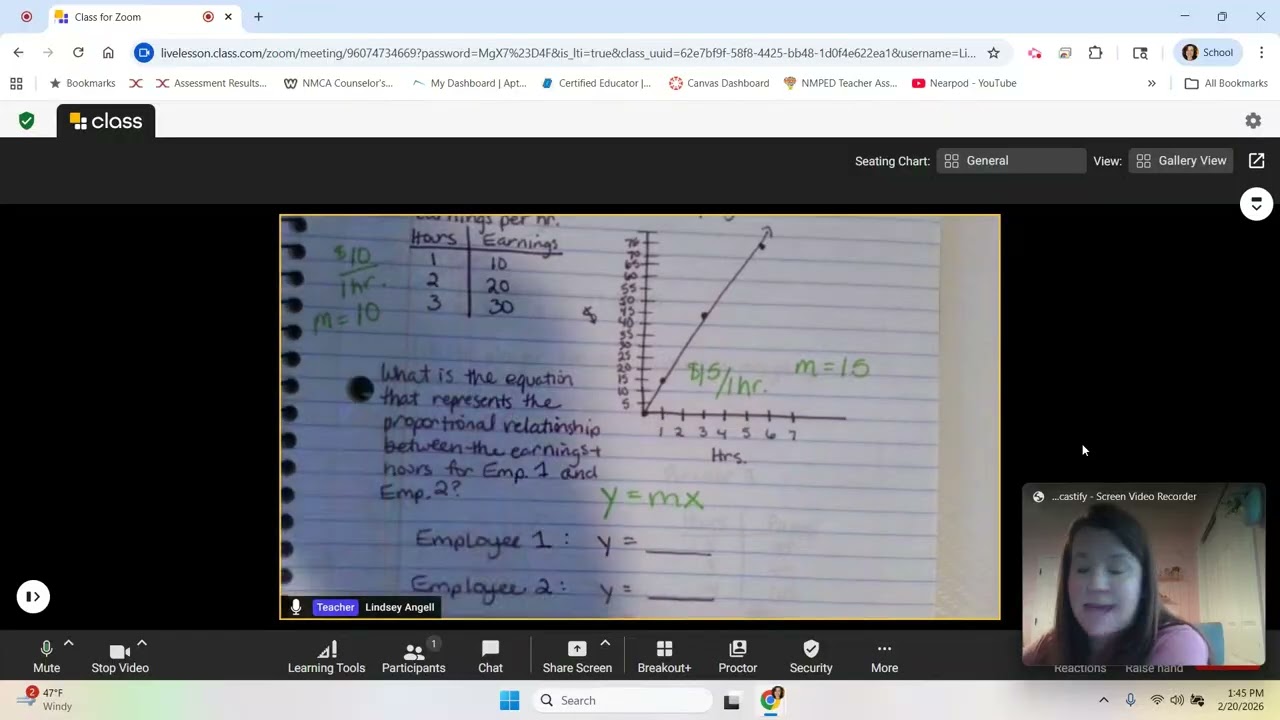The image size is (1280, 720).
Task: Open Chrome apps grid icon
Action: point(16,83)
